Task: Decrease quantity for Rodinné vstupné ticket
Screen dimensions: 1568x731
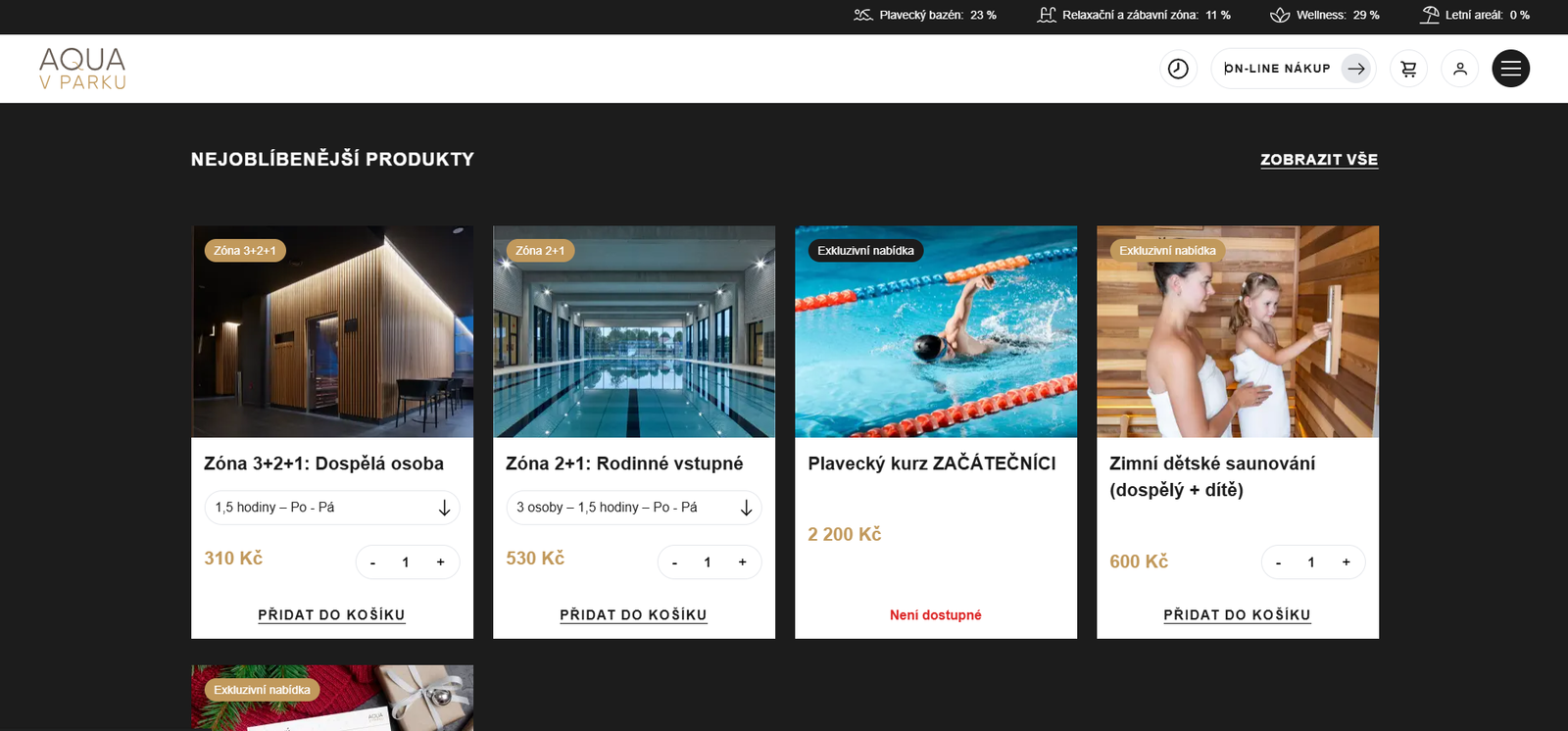Action: pyautogui.click(x=674, y=562)
